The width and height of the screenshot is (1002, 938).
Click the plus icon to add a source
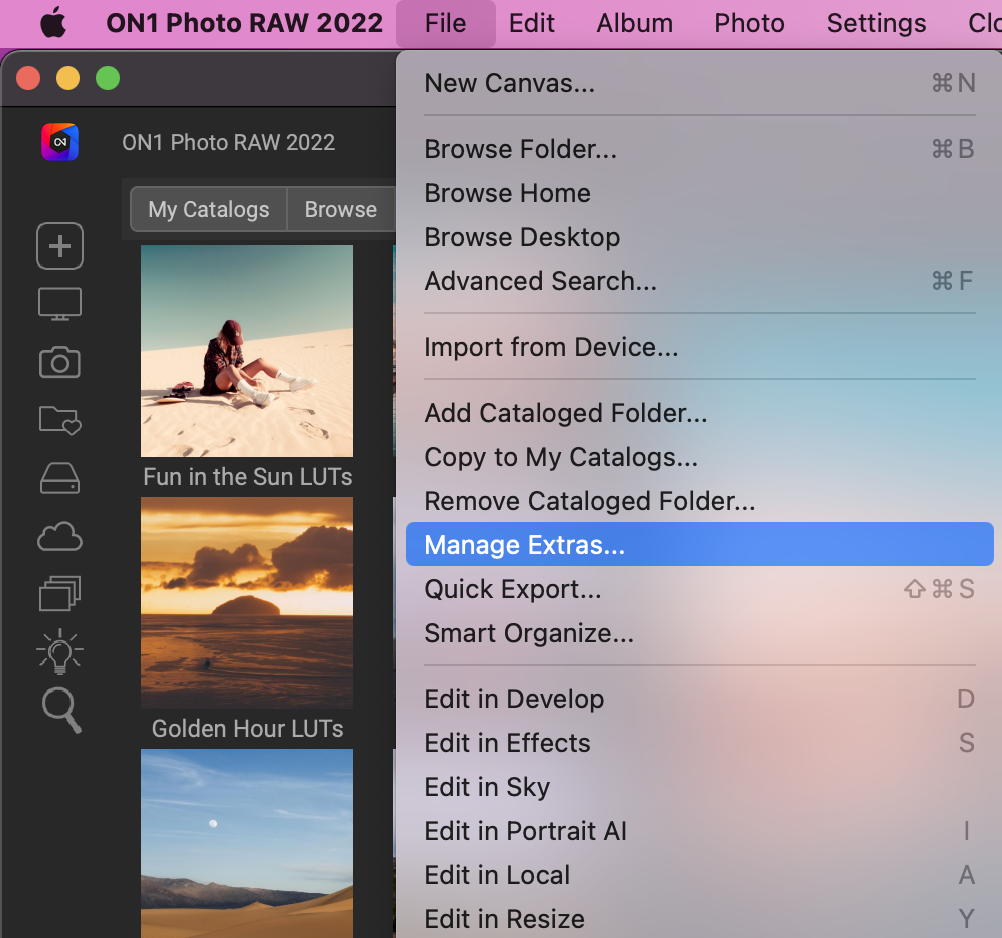click(x=59, y=246)
